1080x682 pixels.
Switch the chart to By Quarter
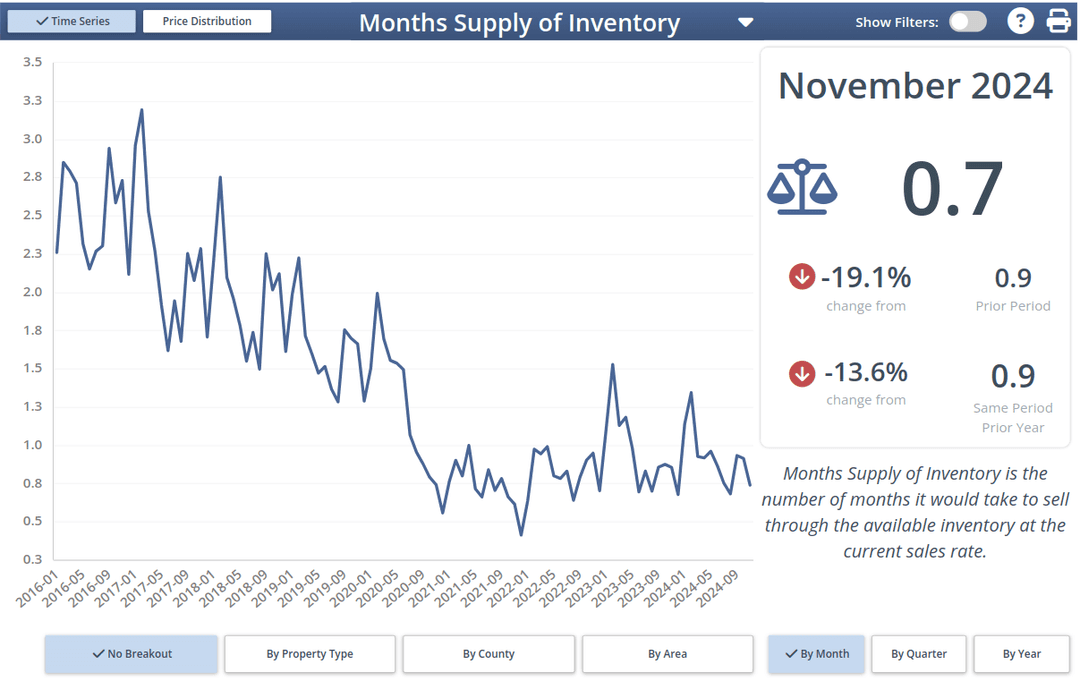coord(918,653)
